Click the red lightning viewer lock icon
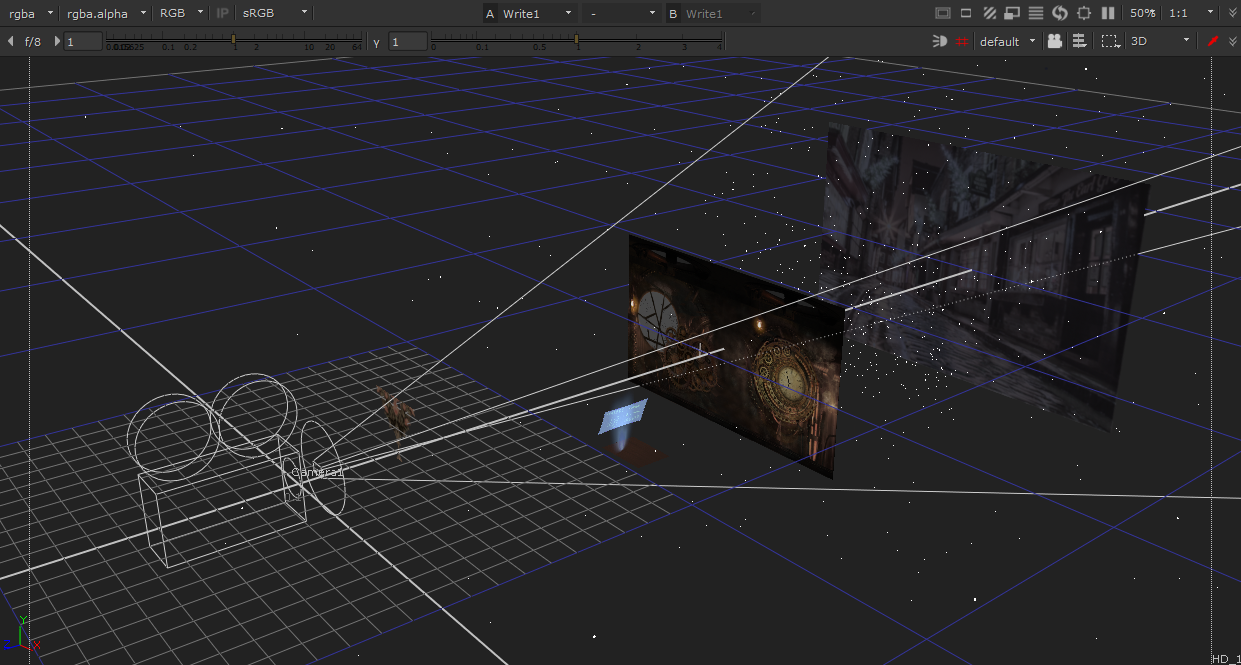1241x665 pixels. point(1213,42)
